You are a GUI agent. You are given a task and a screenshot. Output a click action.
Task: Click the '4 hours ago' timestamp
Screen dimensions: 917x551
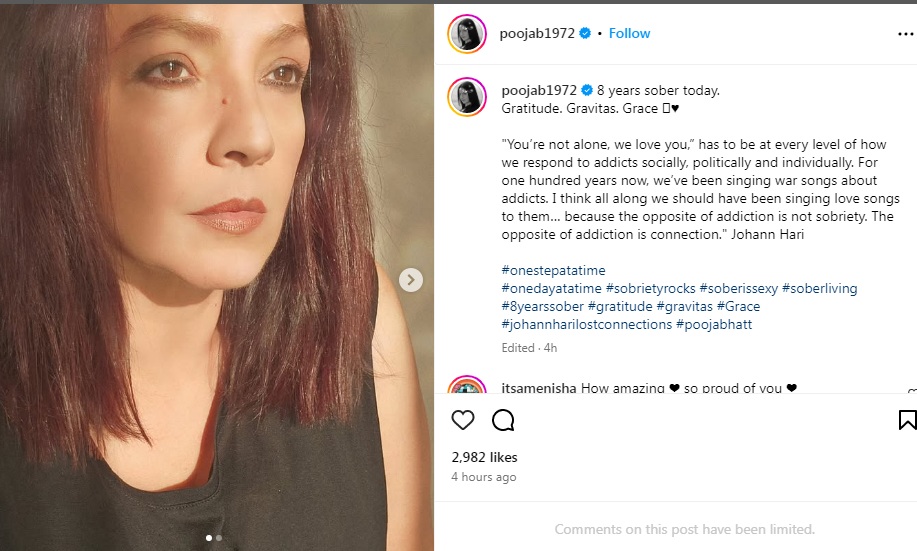tap(484, 477)
